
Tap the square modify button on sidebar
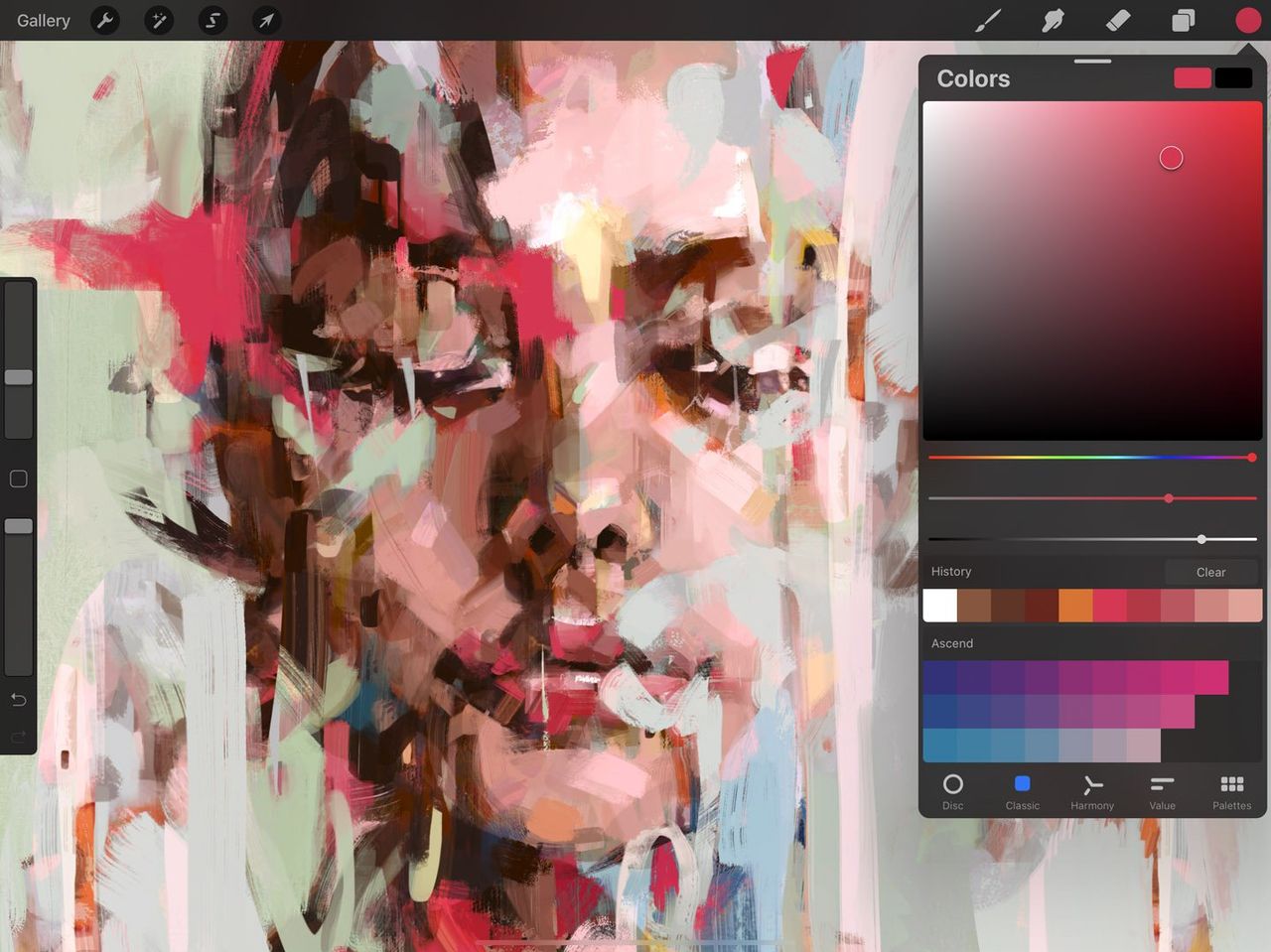[x=18, y=478]
